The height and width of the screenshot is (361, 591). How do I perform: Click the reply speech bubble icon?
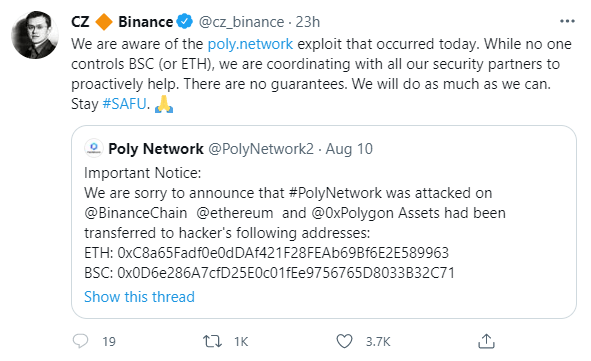(80, 341)
